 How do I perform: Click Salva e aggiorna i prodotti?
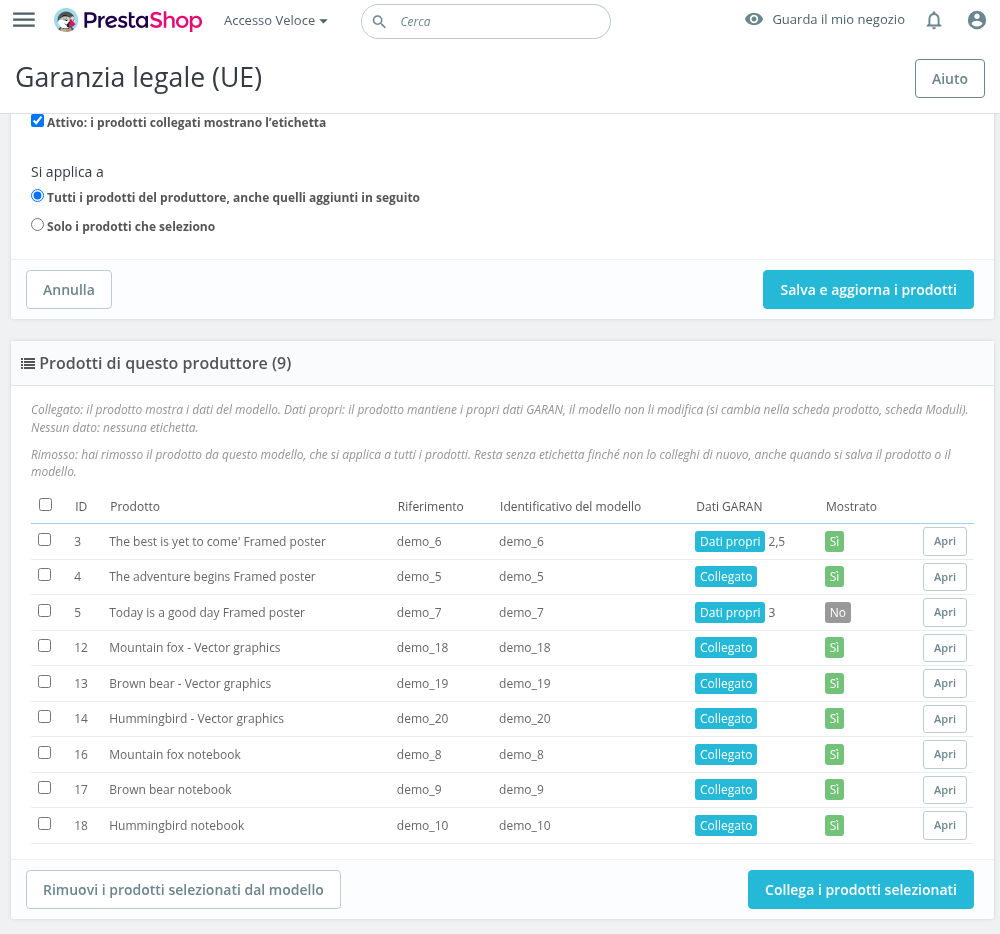pos(868,289)
